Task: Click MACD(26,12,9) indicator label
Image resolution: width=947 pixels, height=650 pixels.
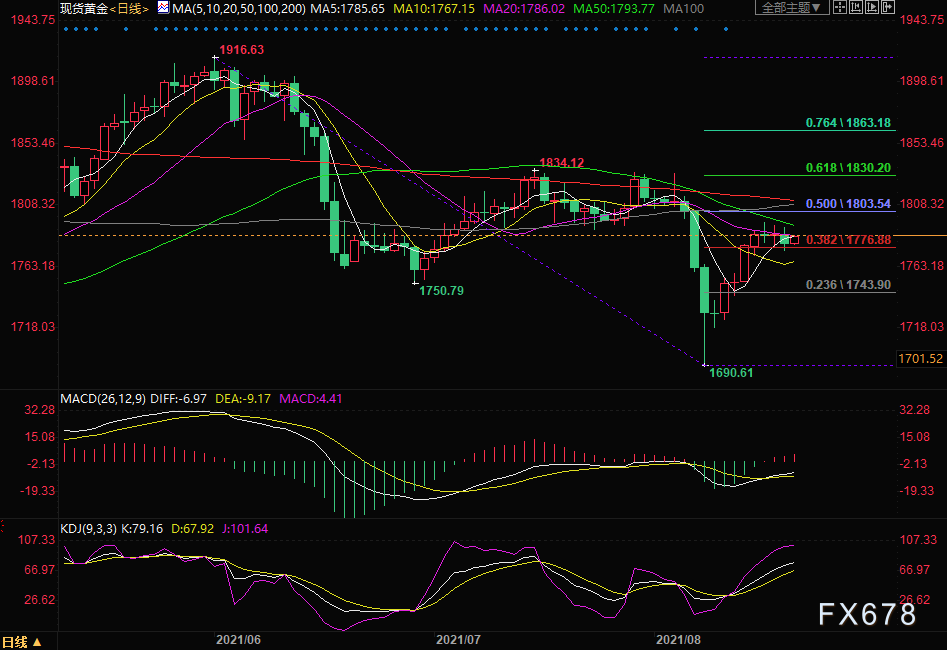Action: (x=103, y=399)
